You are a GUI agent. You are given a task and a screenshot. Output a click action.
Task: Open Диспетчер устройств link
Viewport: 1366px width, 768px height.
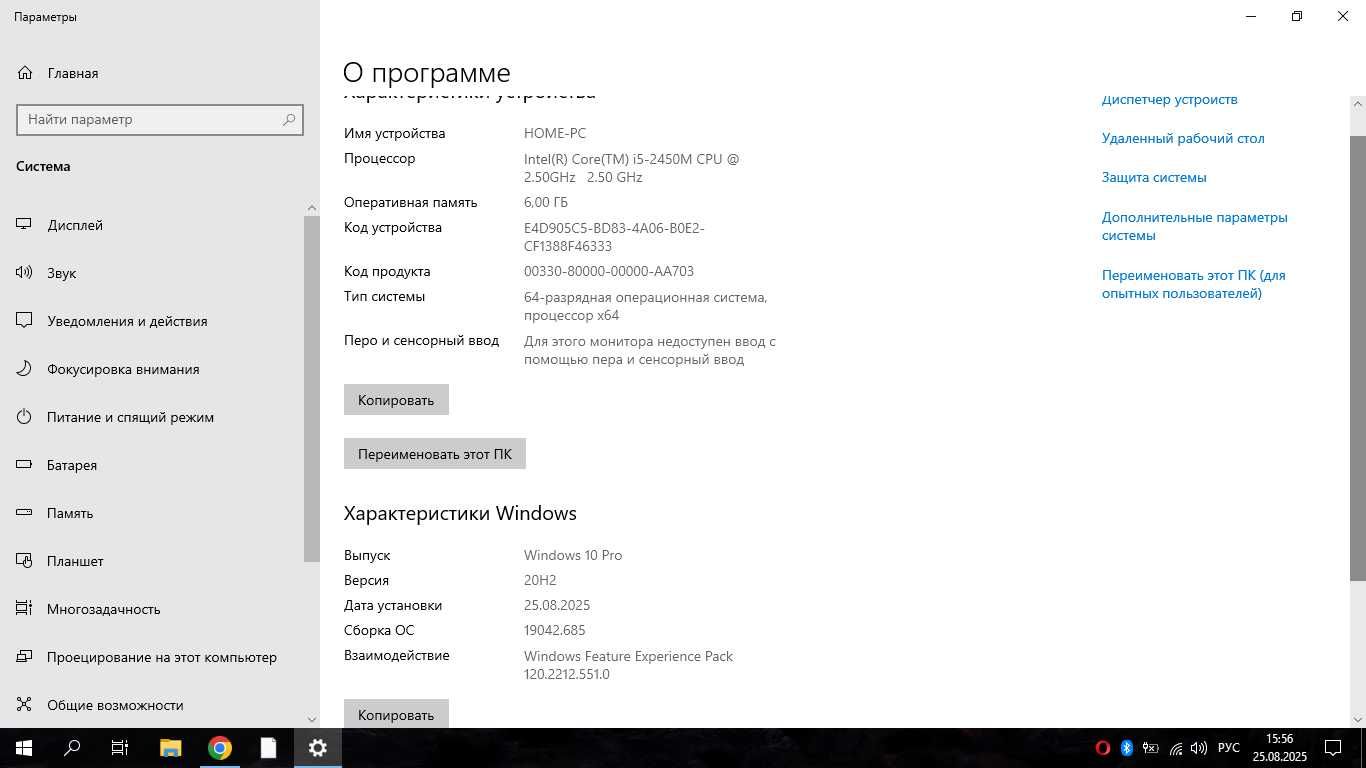pos(1170,99)
